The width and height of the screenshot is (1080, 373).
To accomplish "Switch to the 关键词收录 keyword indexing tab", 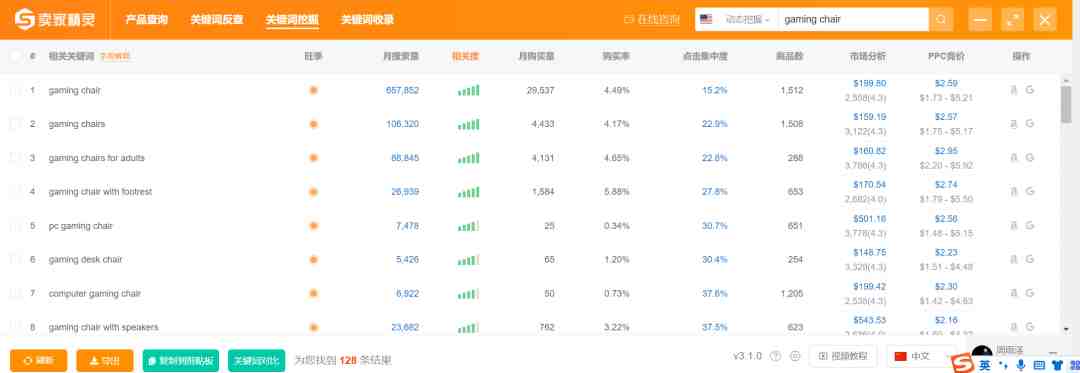I will [367, 19].
